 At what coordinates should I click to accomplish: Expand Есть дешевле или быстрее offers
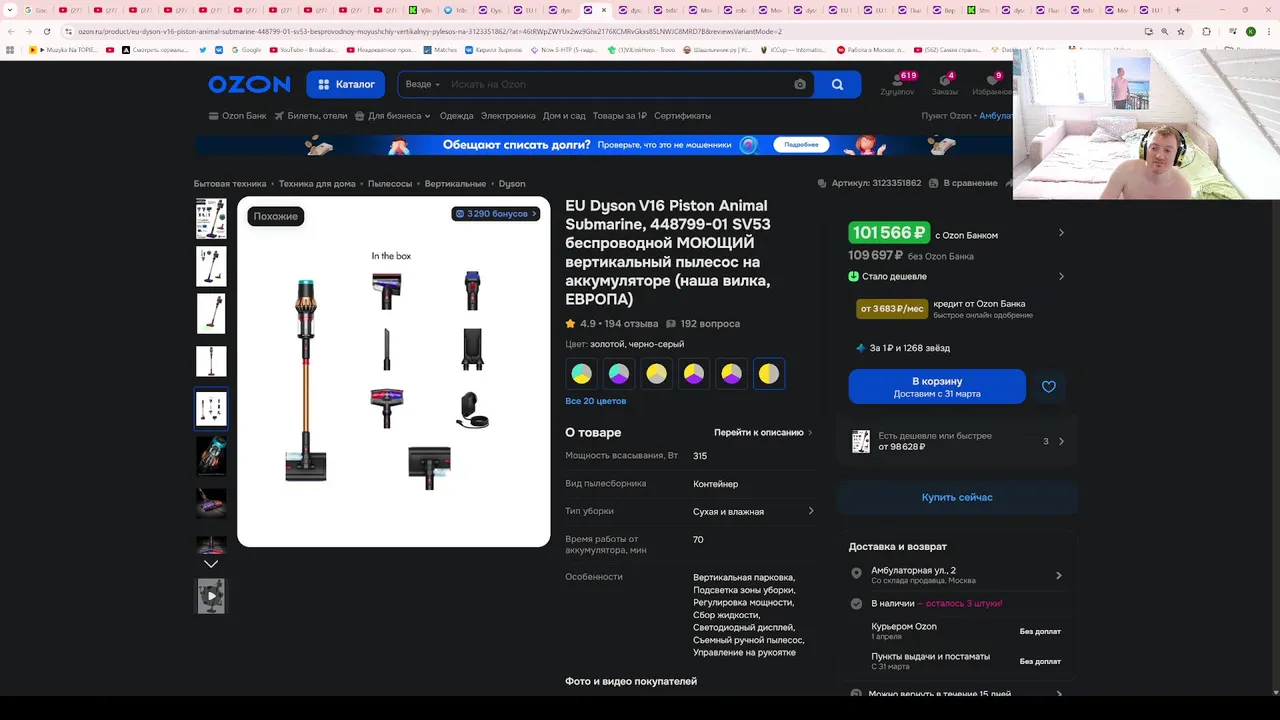click(957, 441)
